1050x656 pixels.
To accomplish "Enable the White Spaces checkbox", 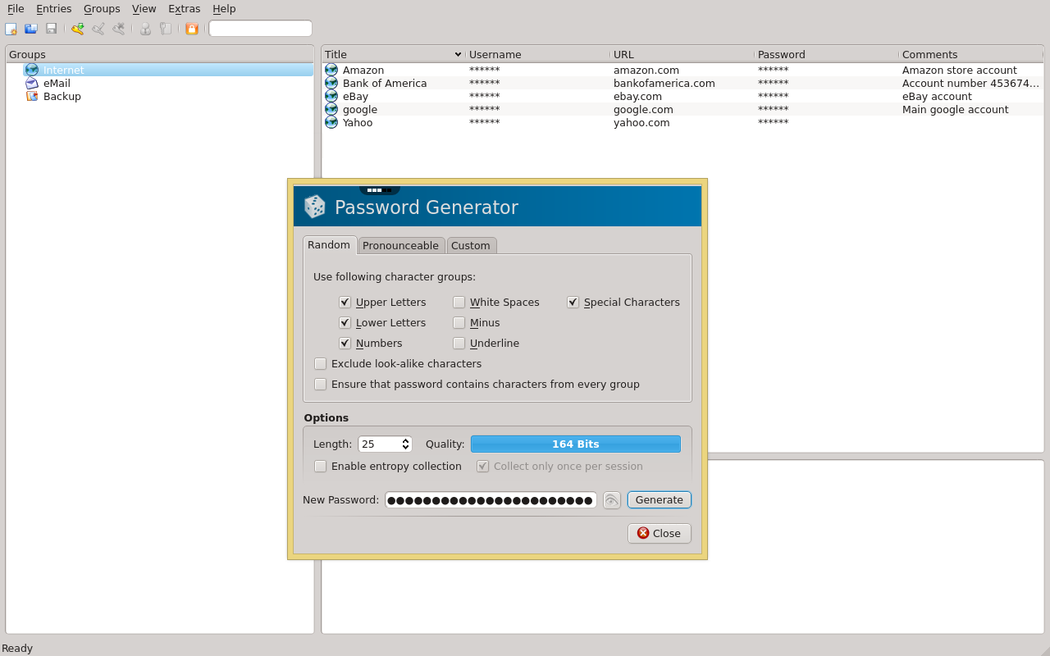I will 459,302.
